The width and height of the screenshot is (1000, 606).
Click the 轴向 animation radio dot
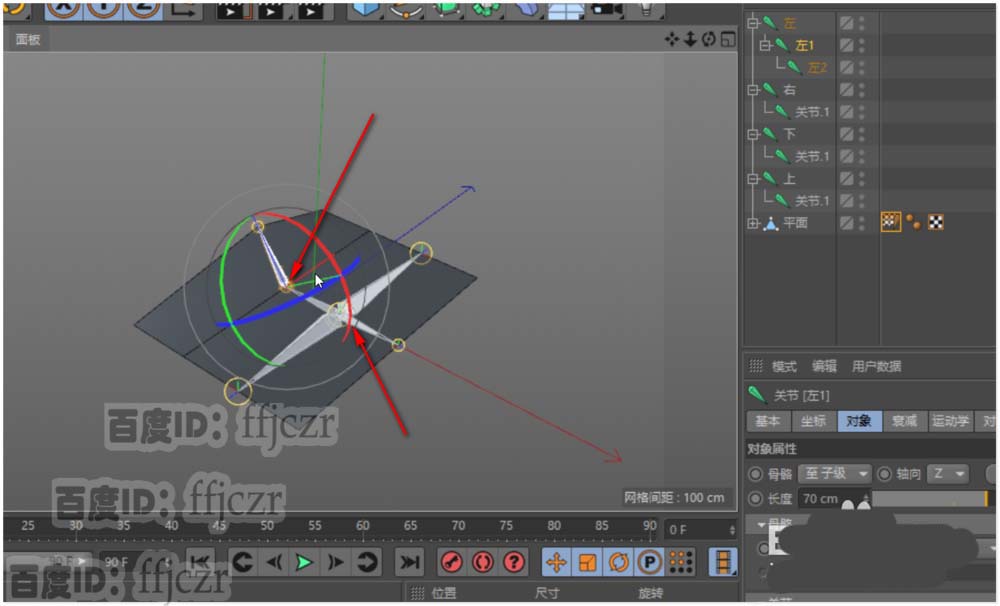[885, 474]
